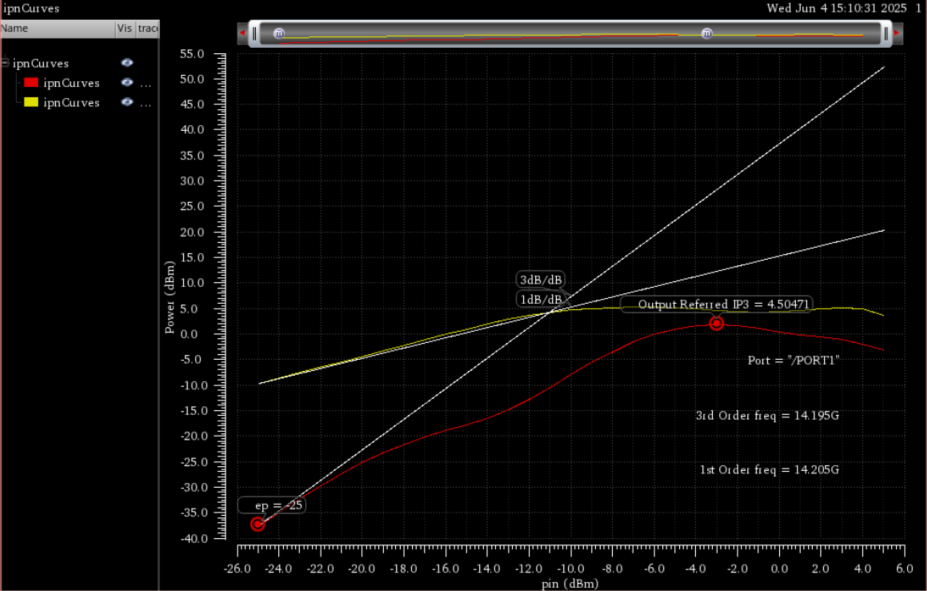Hide the yellow ipnCurves trace
This screenshot has height=591, width=927.
click(x=127, y=102)
